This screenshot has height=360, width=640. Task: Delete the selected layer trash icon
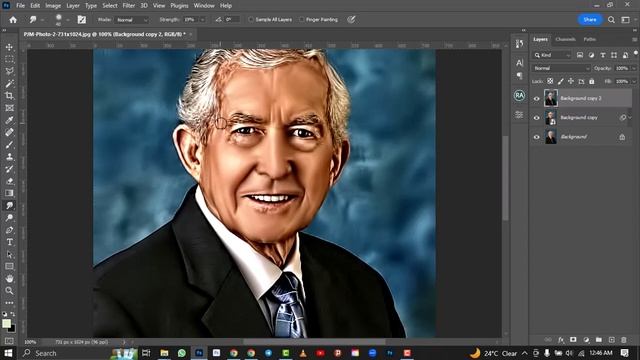pos(623,340)
